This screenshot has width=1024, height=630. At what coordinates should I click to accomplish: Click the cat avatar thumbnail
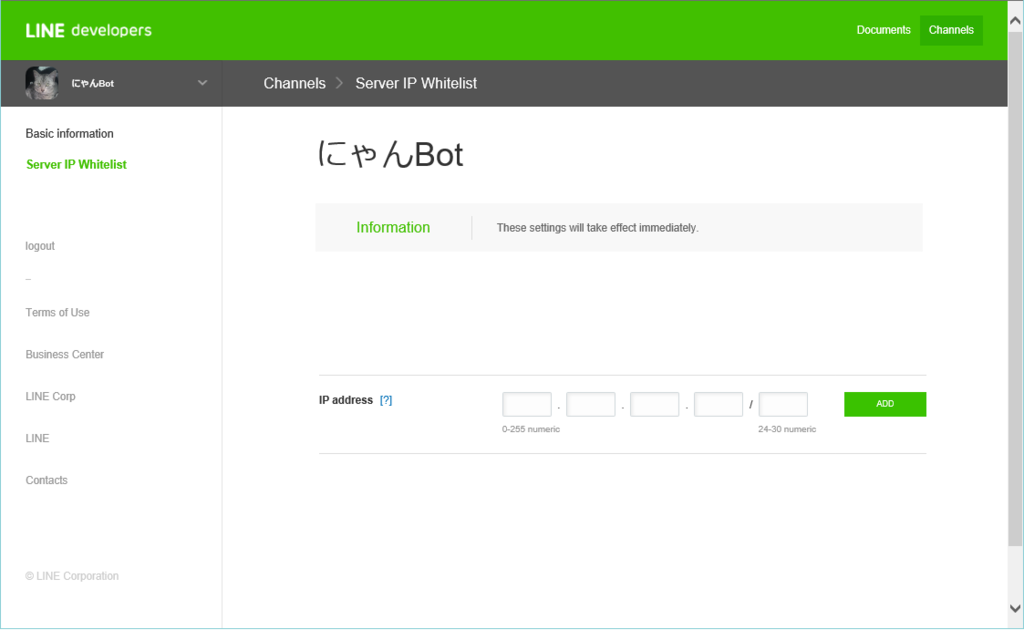[42, 83]
